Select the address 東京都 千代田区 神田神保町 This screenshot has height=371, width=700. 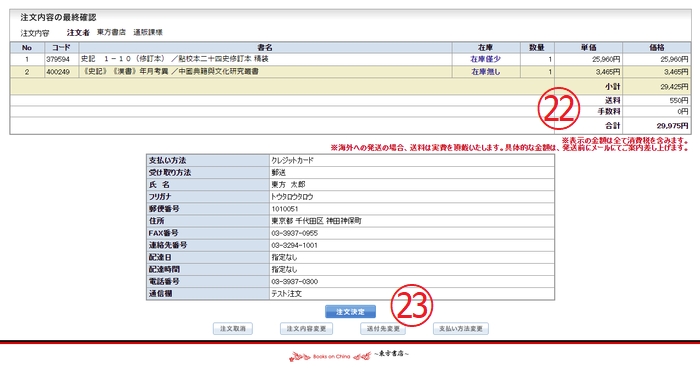coord(316,221)
